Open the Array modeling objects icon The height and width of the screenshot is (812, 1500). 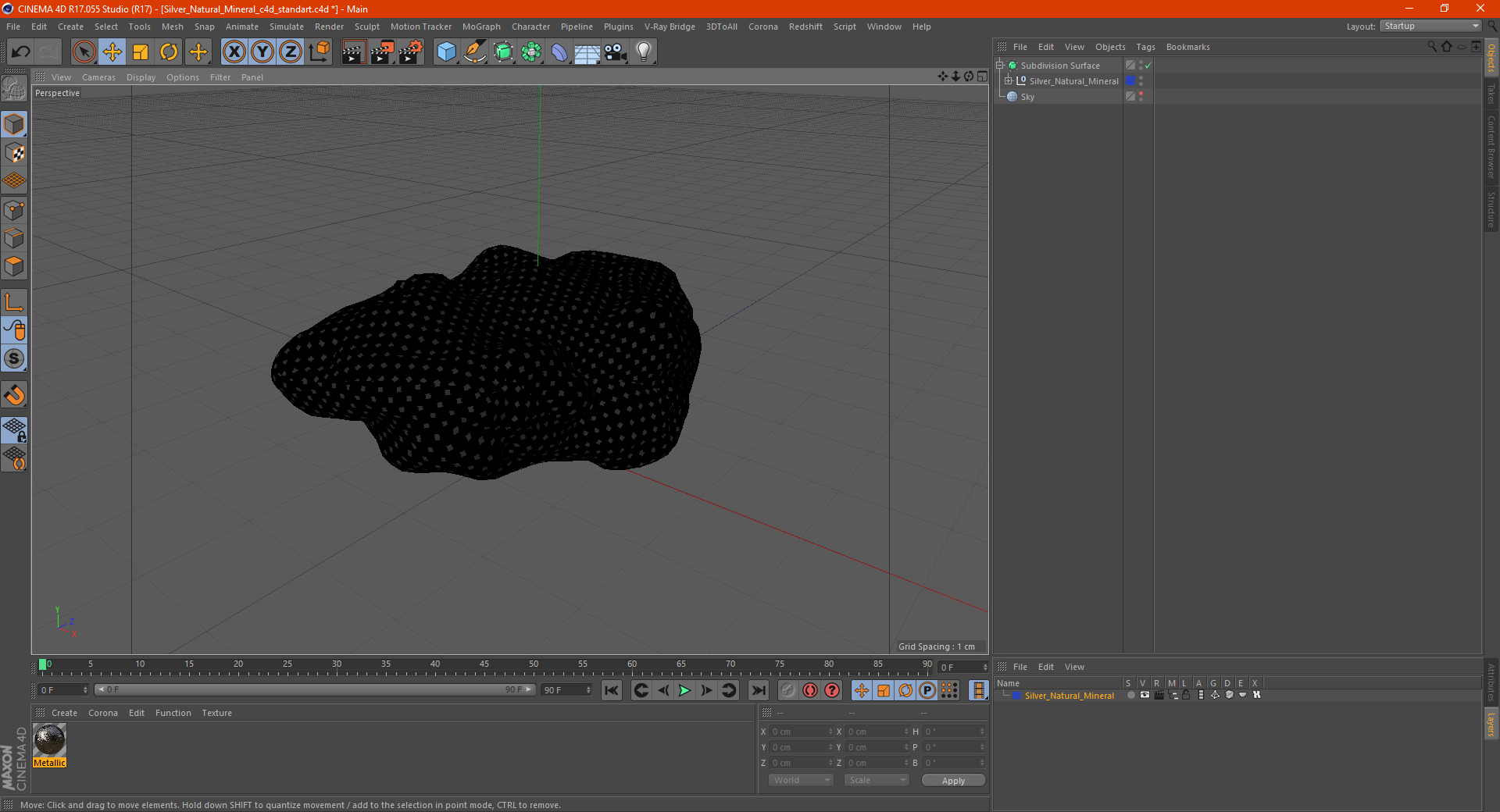pos(531,52)
